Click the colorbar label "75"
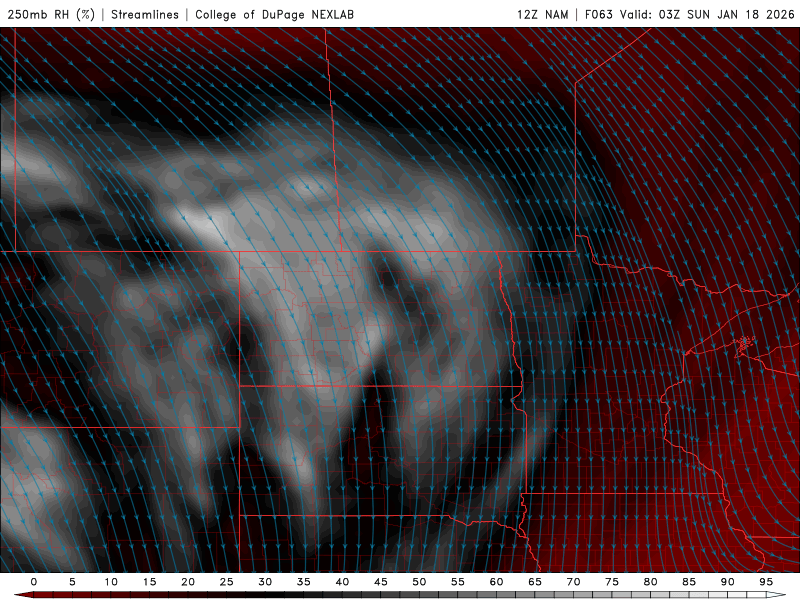This screenshot has height=600, width=800. (612, 582)
